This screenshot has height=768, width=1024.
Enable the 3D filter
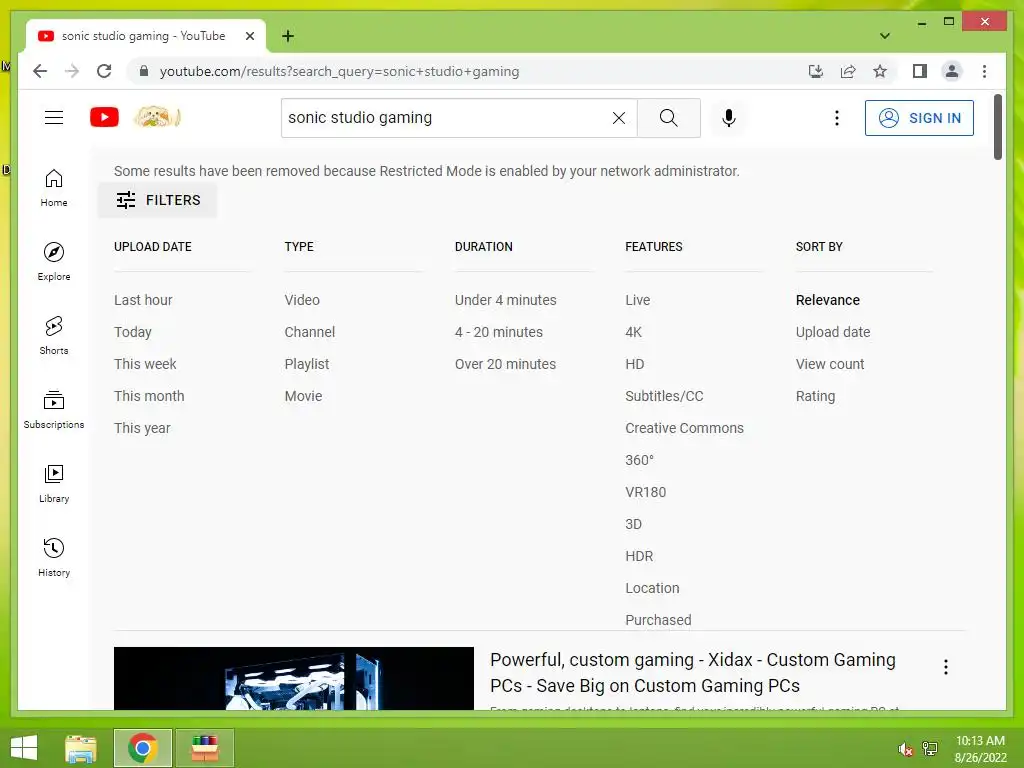click(633, 524)
